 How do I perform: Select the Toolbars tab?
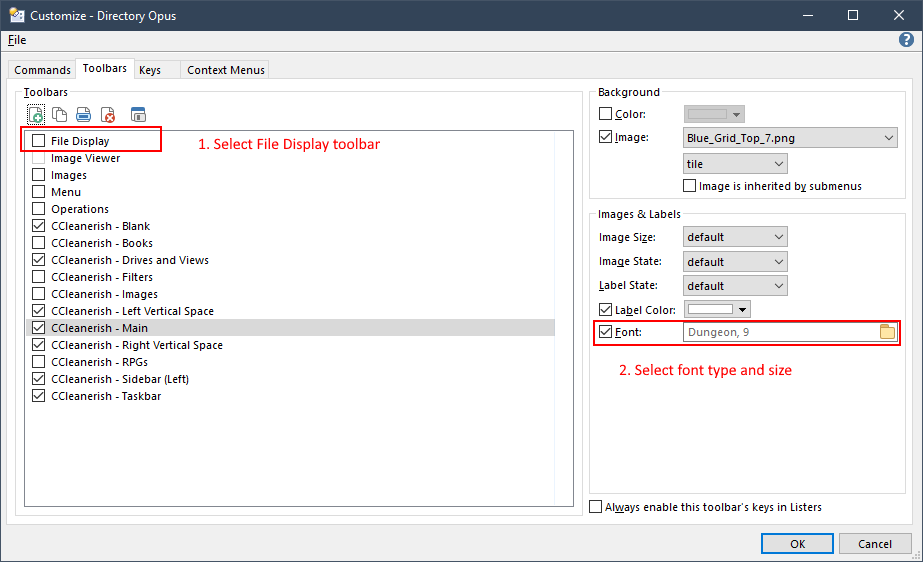coord(105,68)
